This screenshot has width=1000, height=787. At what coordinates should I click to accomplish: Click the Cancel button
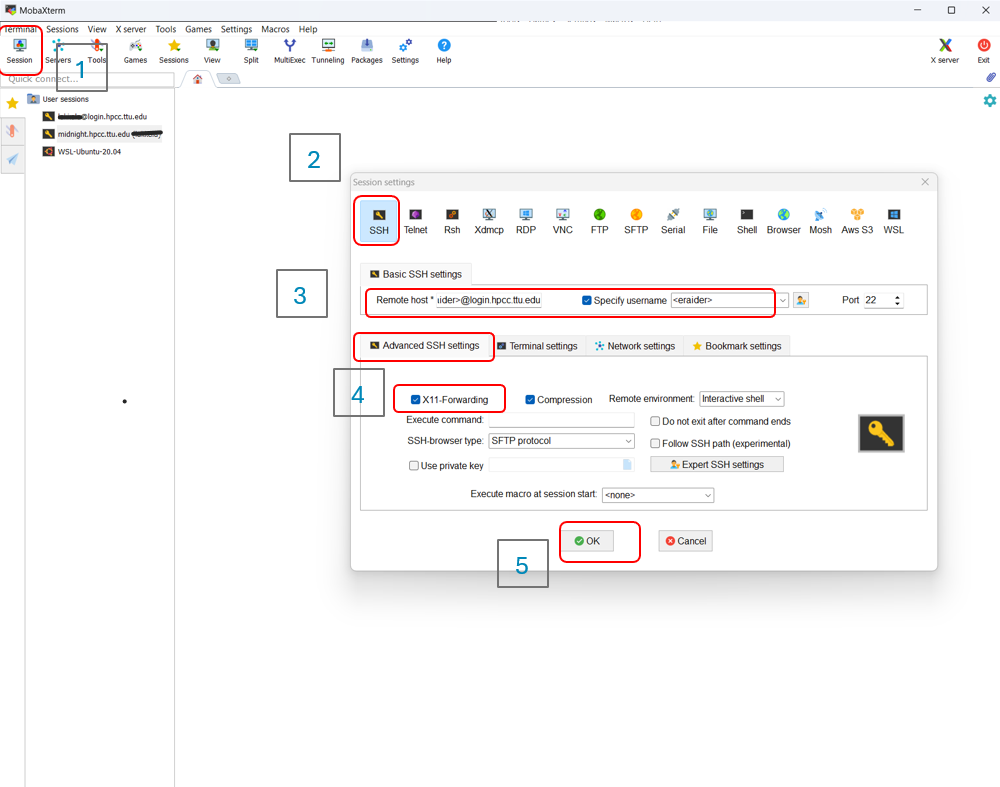click(x=686, y=541)
